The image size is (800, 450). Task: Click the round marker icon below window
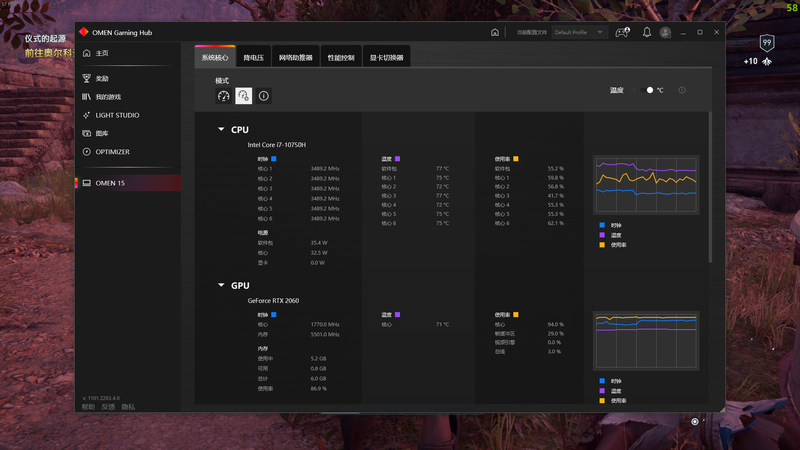click(694, 421)
